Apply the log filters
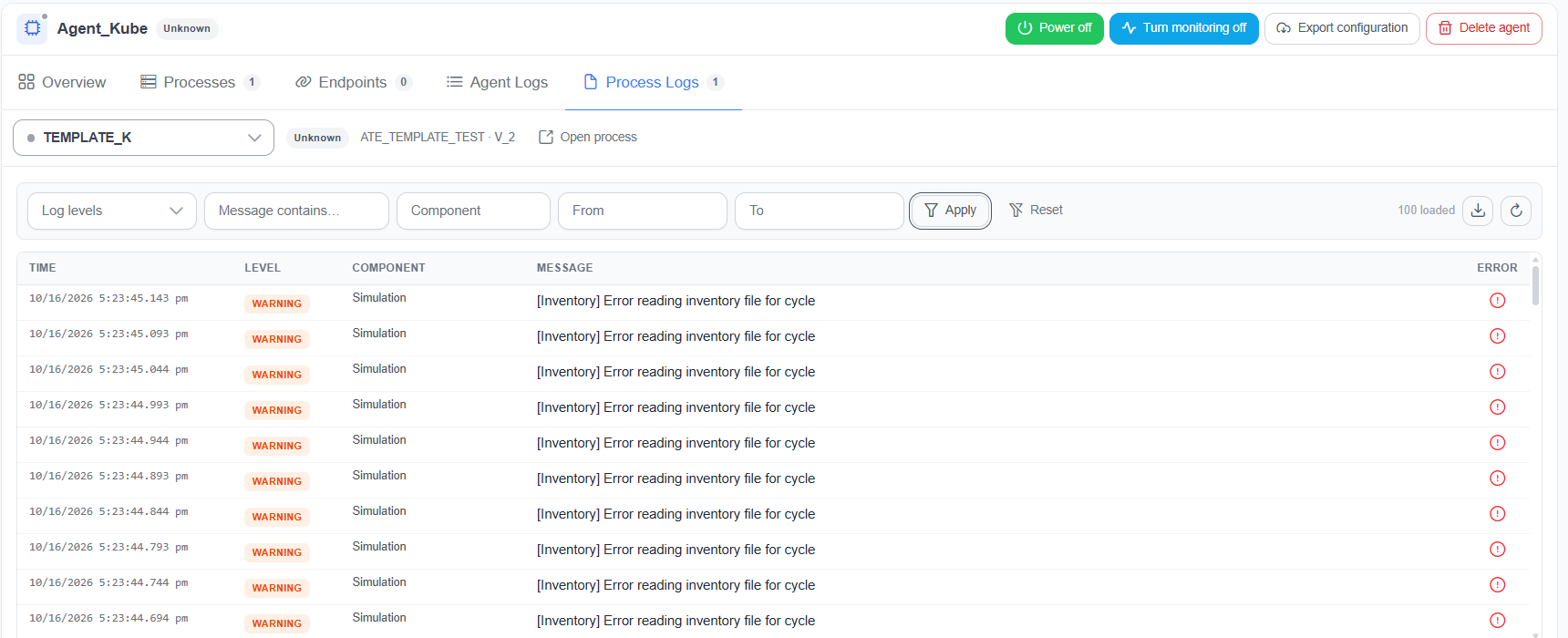 [950, 211]
